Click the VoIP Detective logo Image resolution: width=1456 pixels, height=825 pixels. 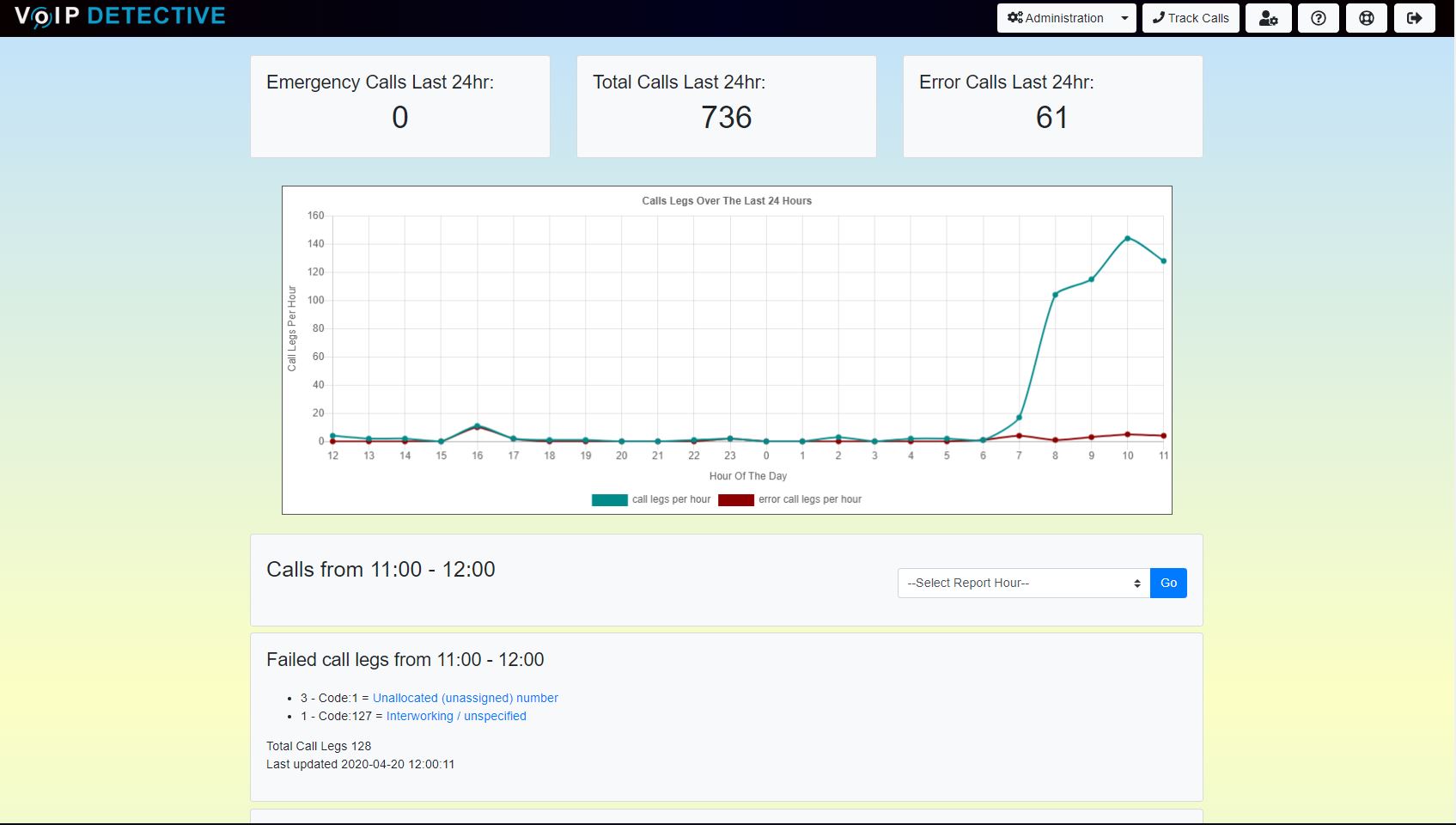tap(119, 16)
